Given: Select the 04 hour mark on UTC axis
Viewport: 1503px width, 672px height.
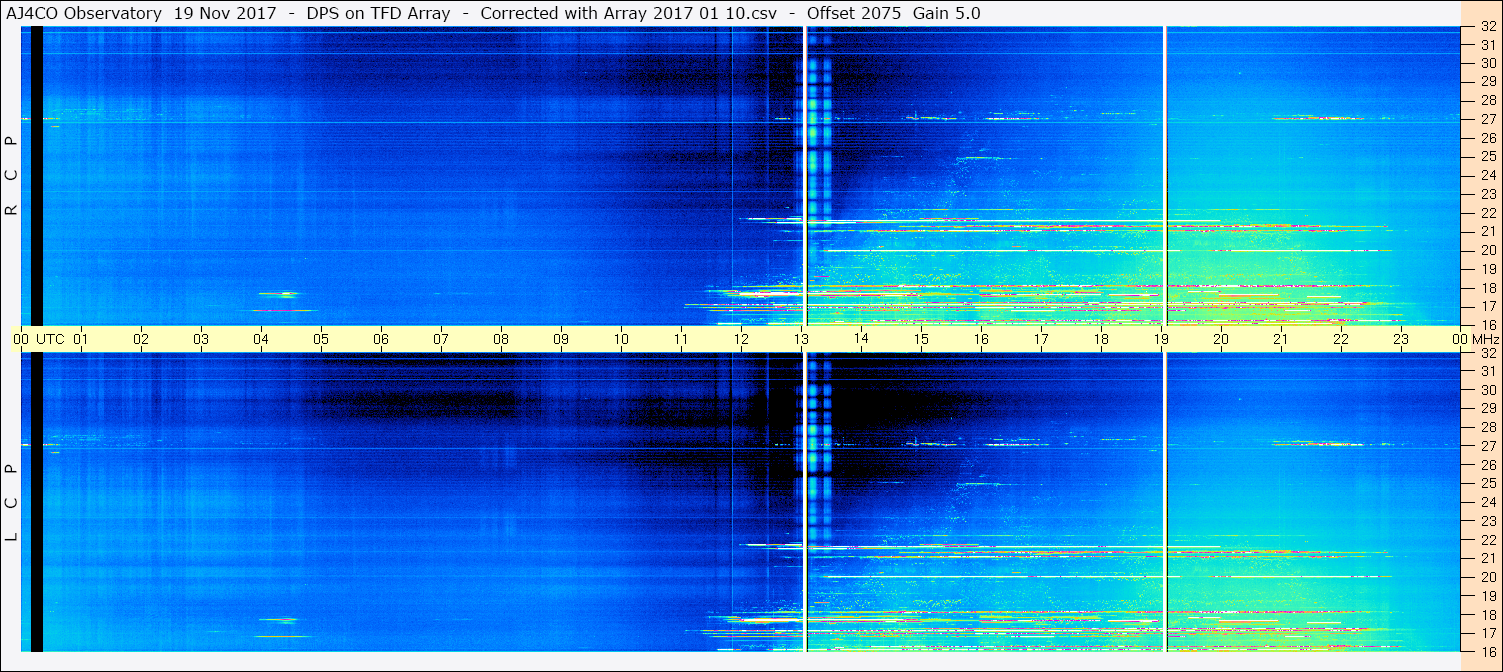Looking at the screenshot, I should (x=261, y=339).
